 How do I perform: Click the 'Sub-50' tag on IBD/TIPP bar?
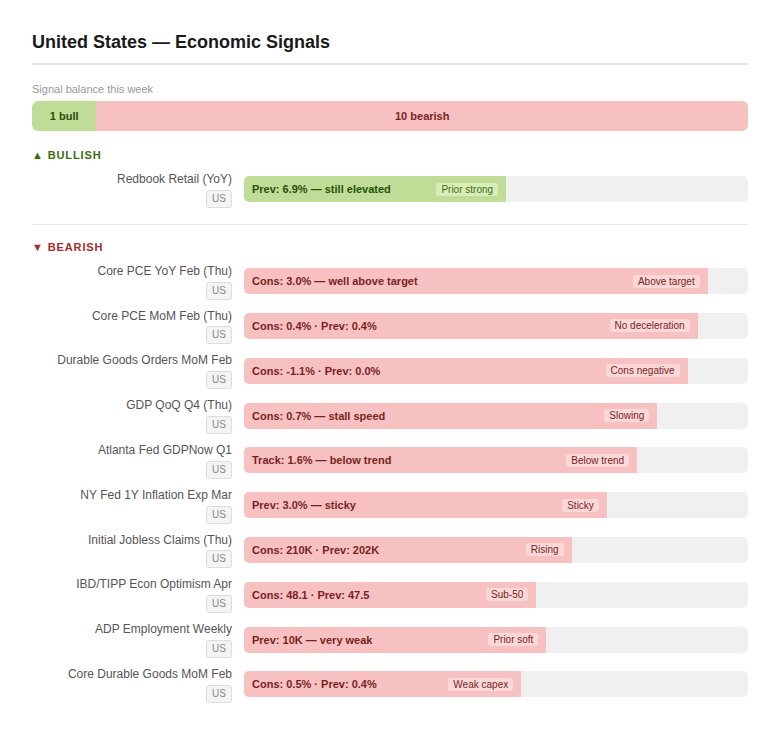[506, 595]
